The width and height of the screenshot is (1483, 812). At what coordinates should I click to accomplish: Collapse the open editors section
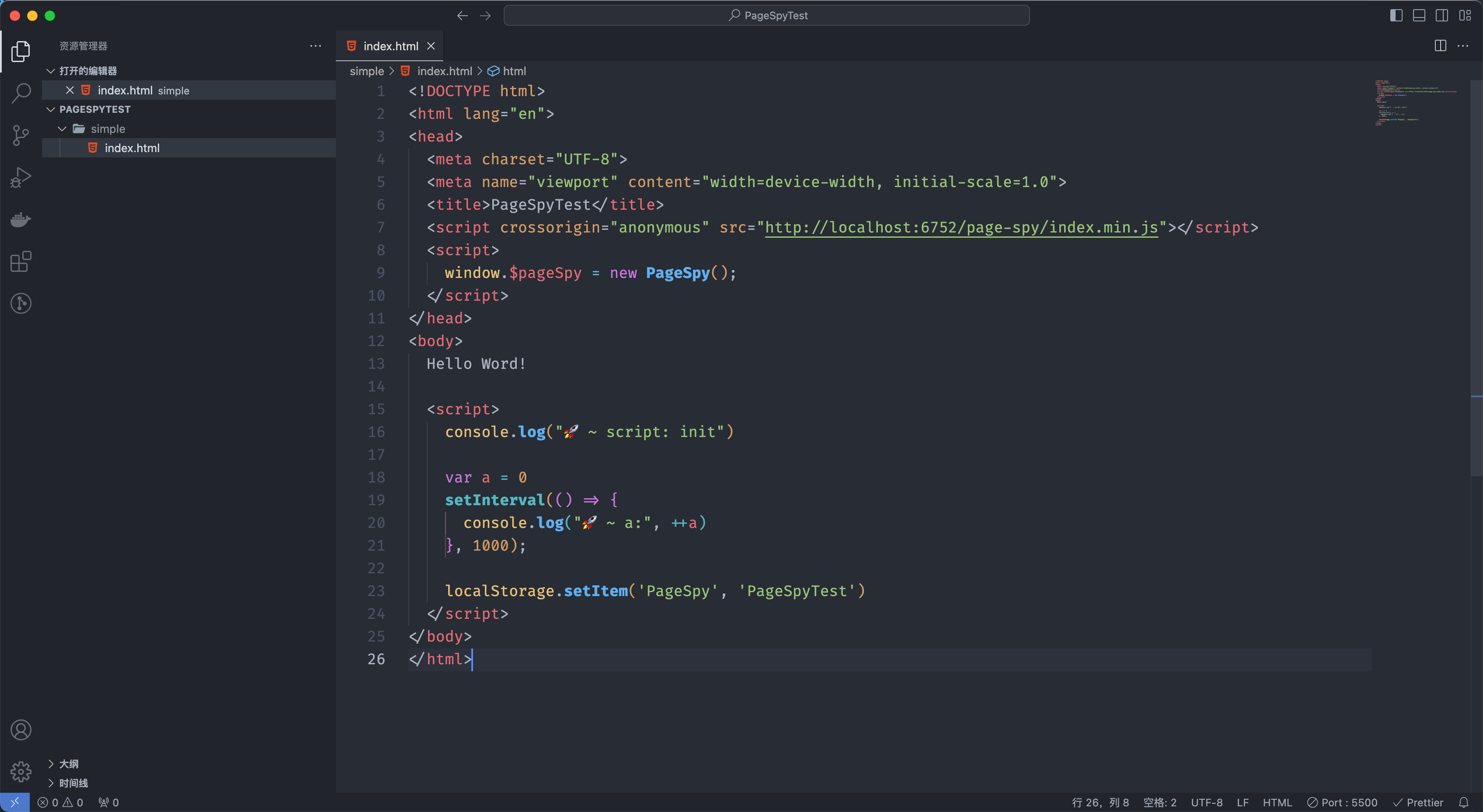[51, 71]
